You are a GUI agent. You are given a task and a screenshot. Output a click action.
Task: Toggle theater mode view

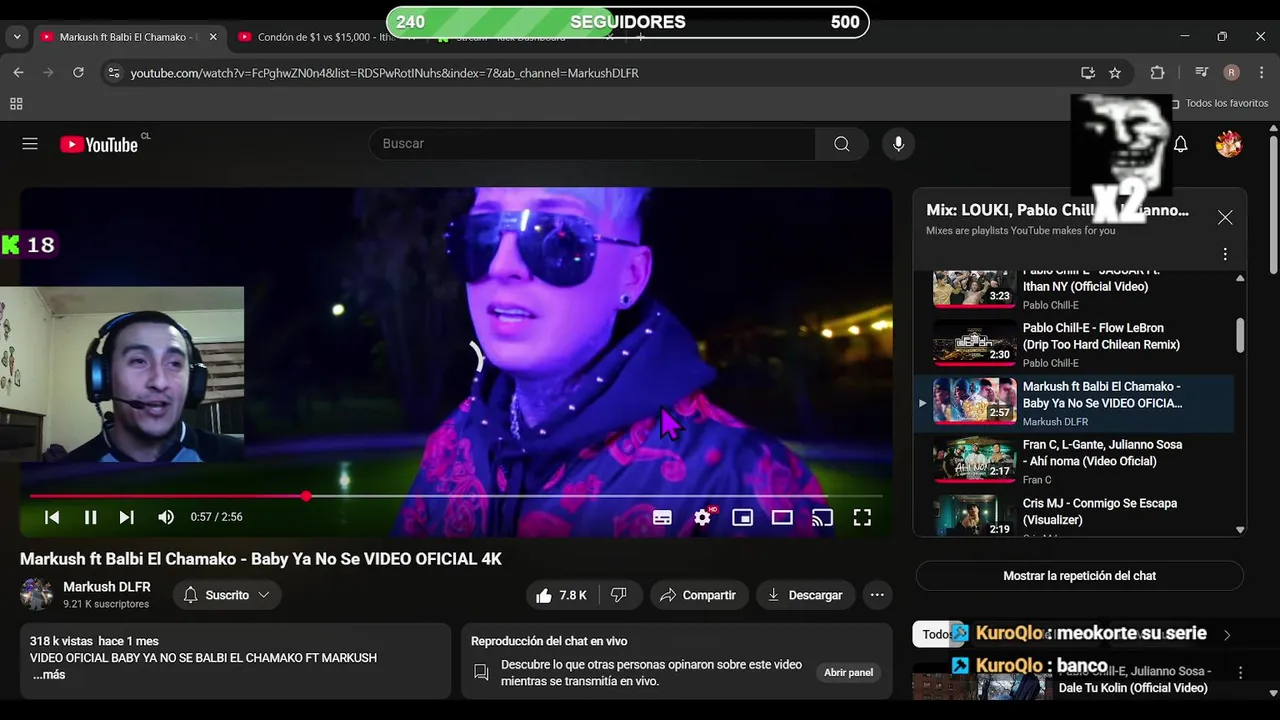point(782,517)
